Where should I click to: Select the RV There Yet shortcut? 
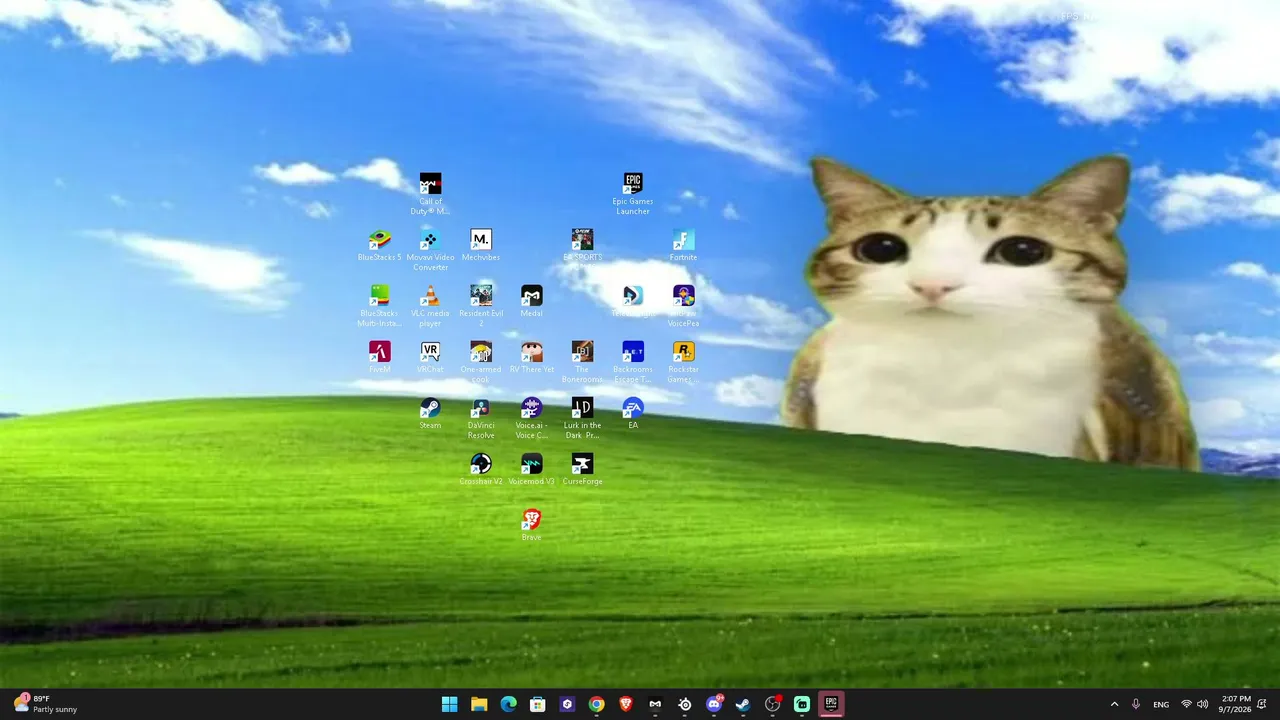pos(531,358)
